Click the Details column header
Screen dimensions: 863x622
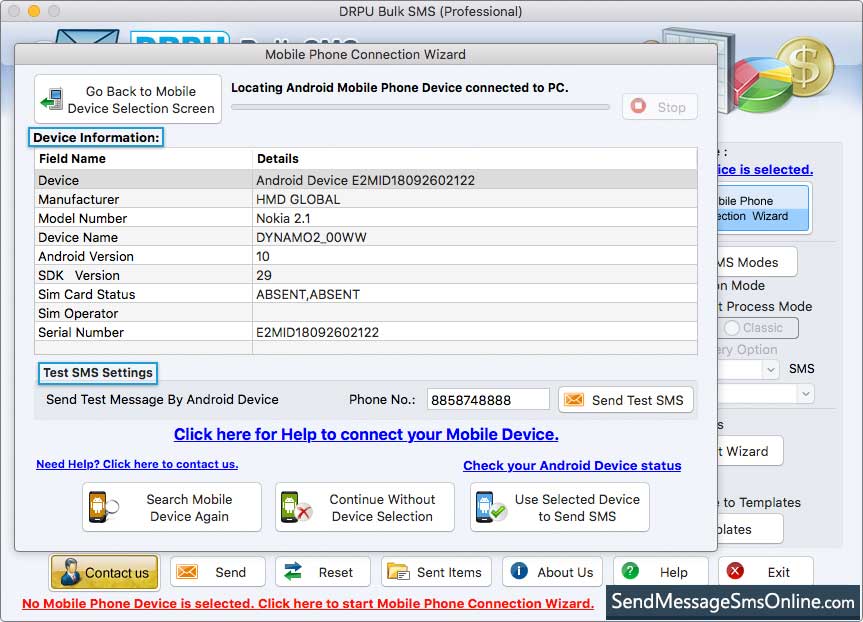coord(474,159)
